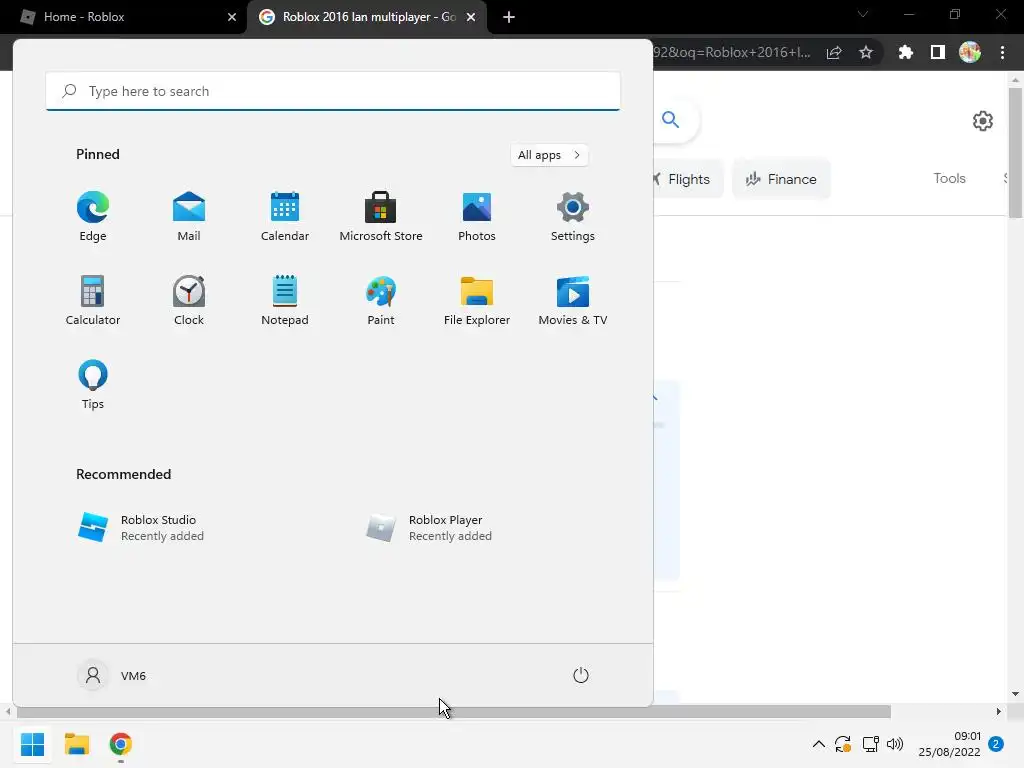Click the Google search magnifier button
1024x768 pixels.
click(671, 120)
